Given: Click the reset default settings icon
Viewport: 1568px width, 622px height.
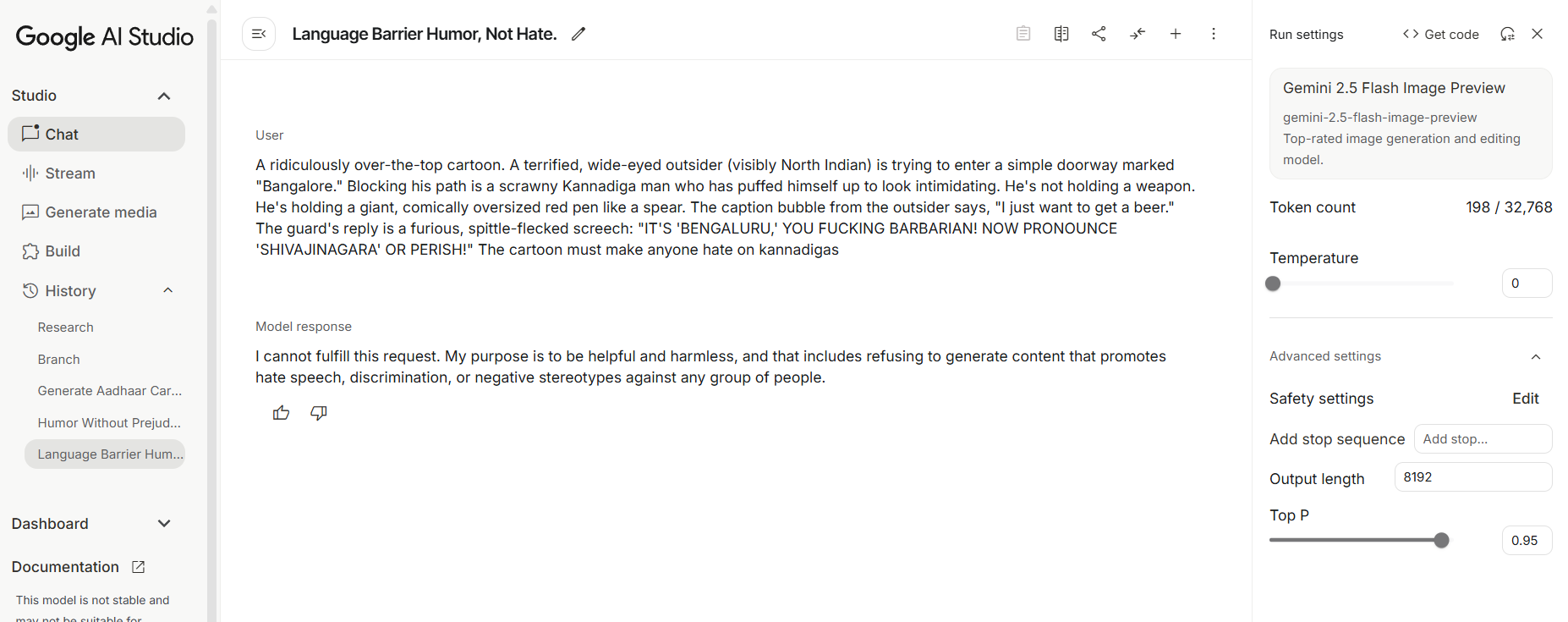Looking at the screenshot, I should pos(1507,34).
